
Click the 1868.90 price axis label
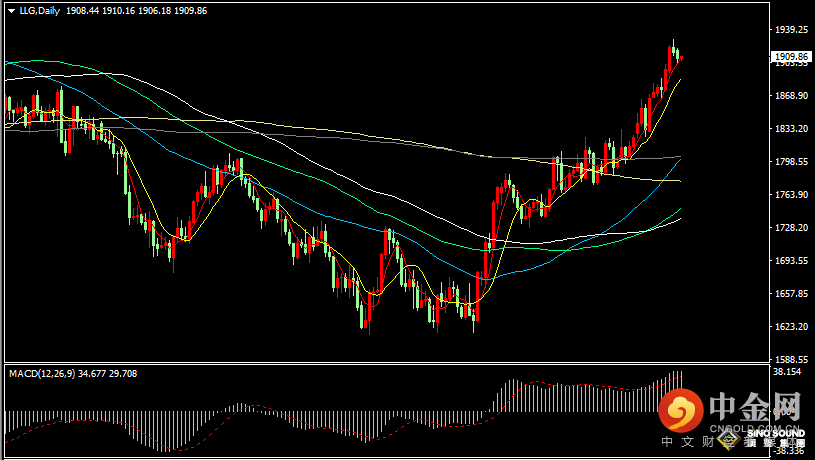[x=791, y=96]
